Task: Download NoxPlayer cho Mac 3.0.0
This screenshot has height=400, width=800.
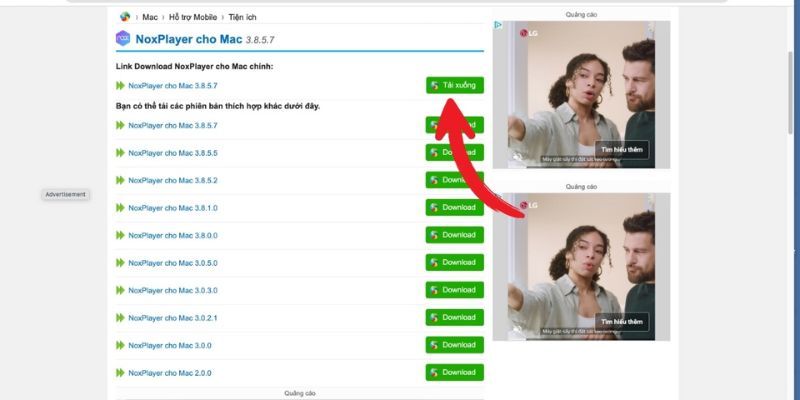Action: (x=454, y=345)
